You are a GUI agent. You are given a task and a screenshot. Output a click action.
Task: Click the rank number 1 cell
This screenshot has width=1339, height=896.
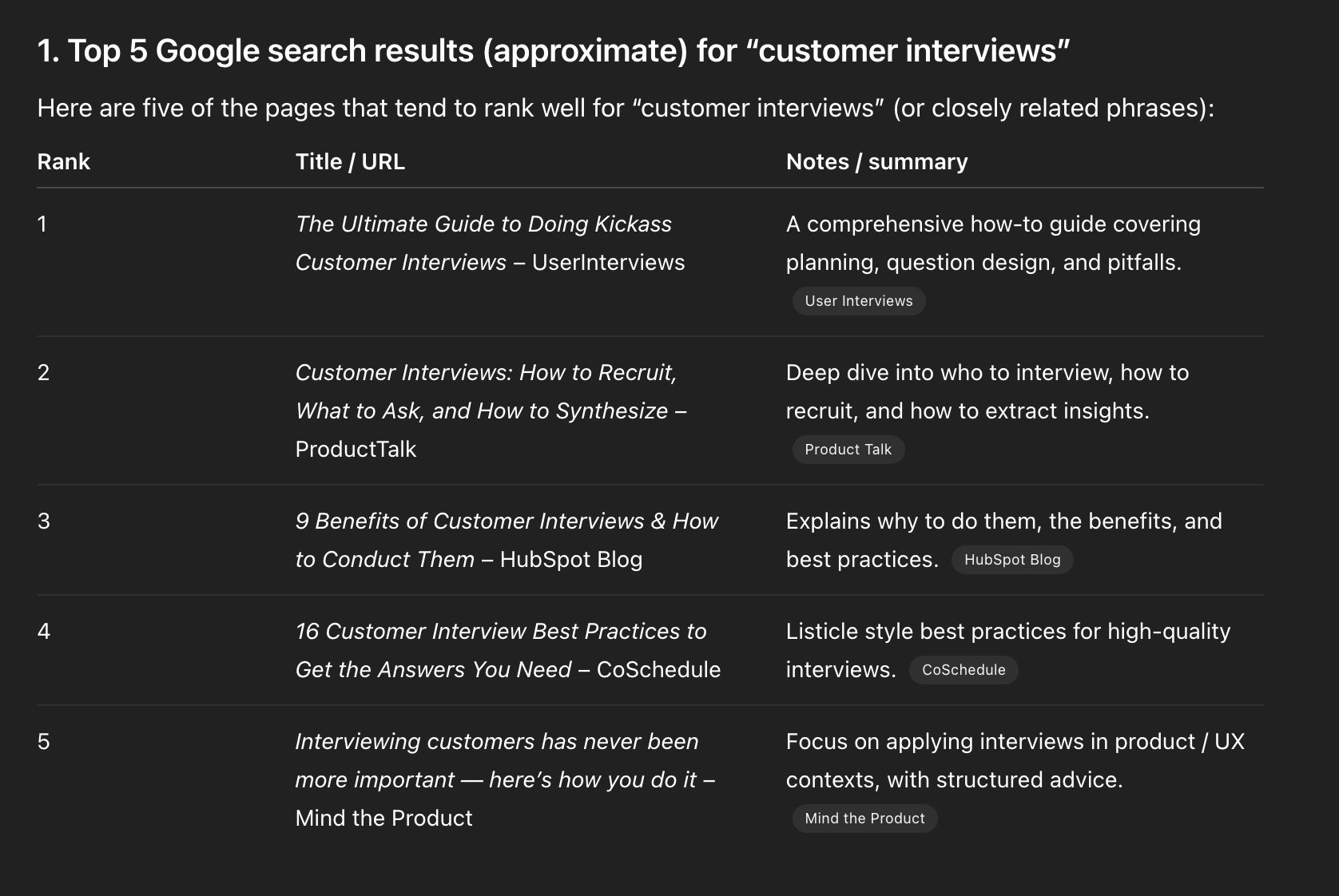42,224
